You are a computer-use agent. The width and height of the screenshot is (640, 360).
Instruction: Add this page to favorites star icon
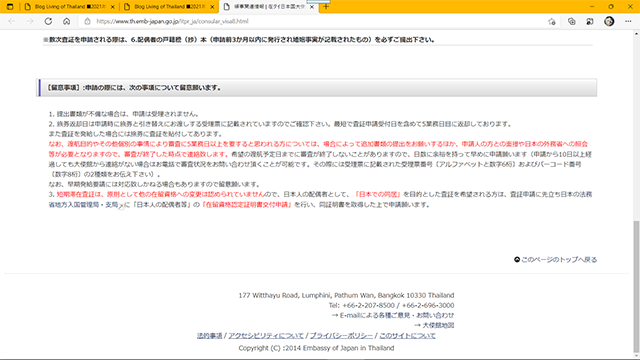[x=552, y=22]
